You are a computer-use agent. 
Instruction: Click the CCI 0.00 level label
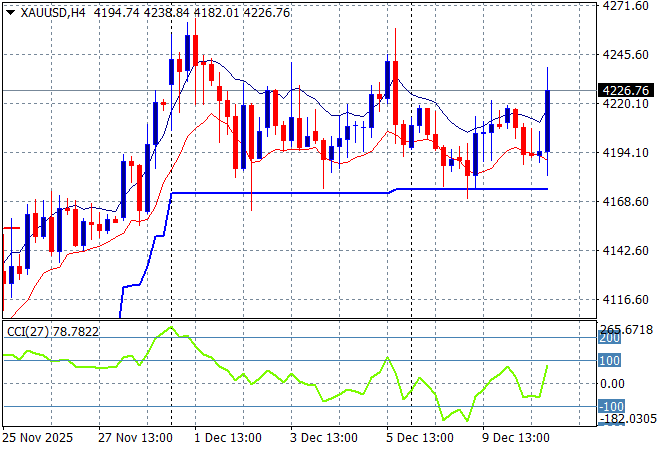(614, 384)
